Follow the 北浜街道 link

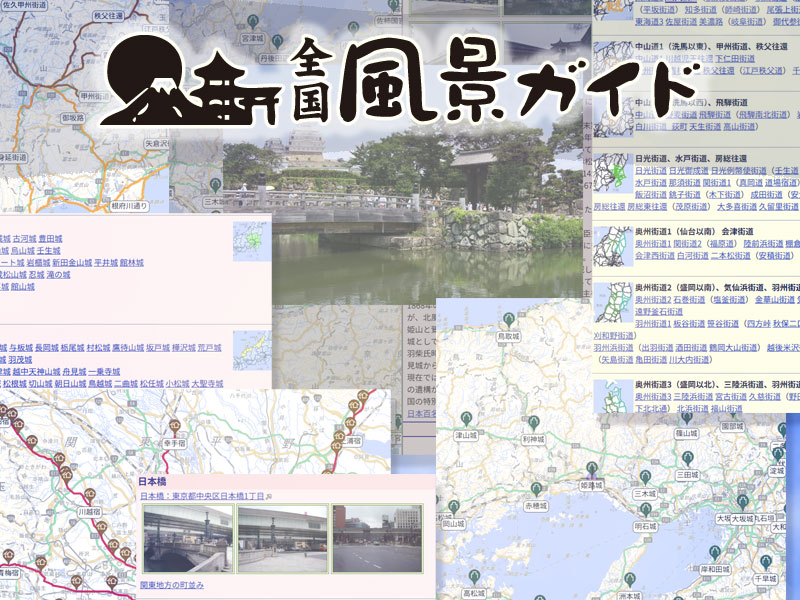click(x=686, y=408)
